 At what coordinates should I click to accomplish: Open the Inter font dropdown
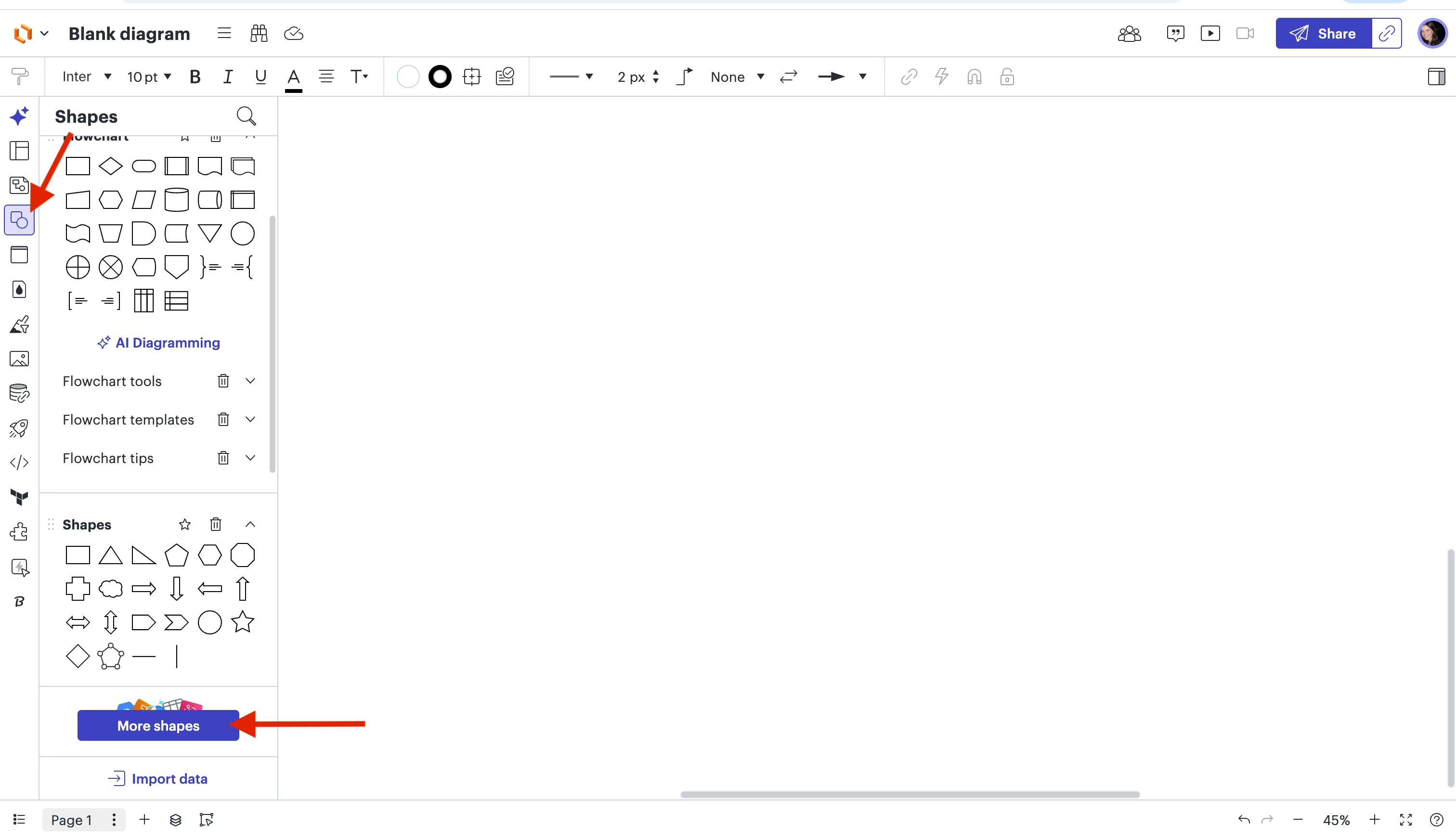tap(87, 77)
